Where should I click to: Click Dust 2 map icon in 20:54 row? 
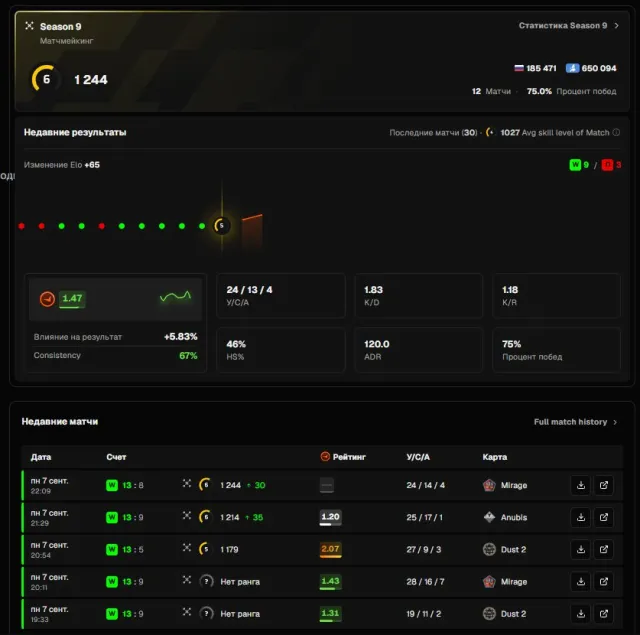click(x=489, y=550)
